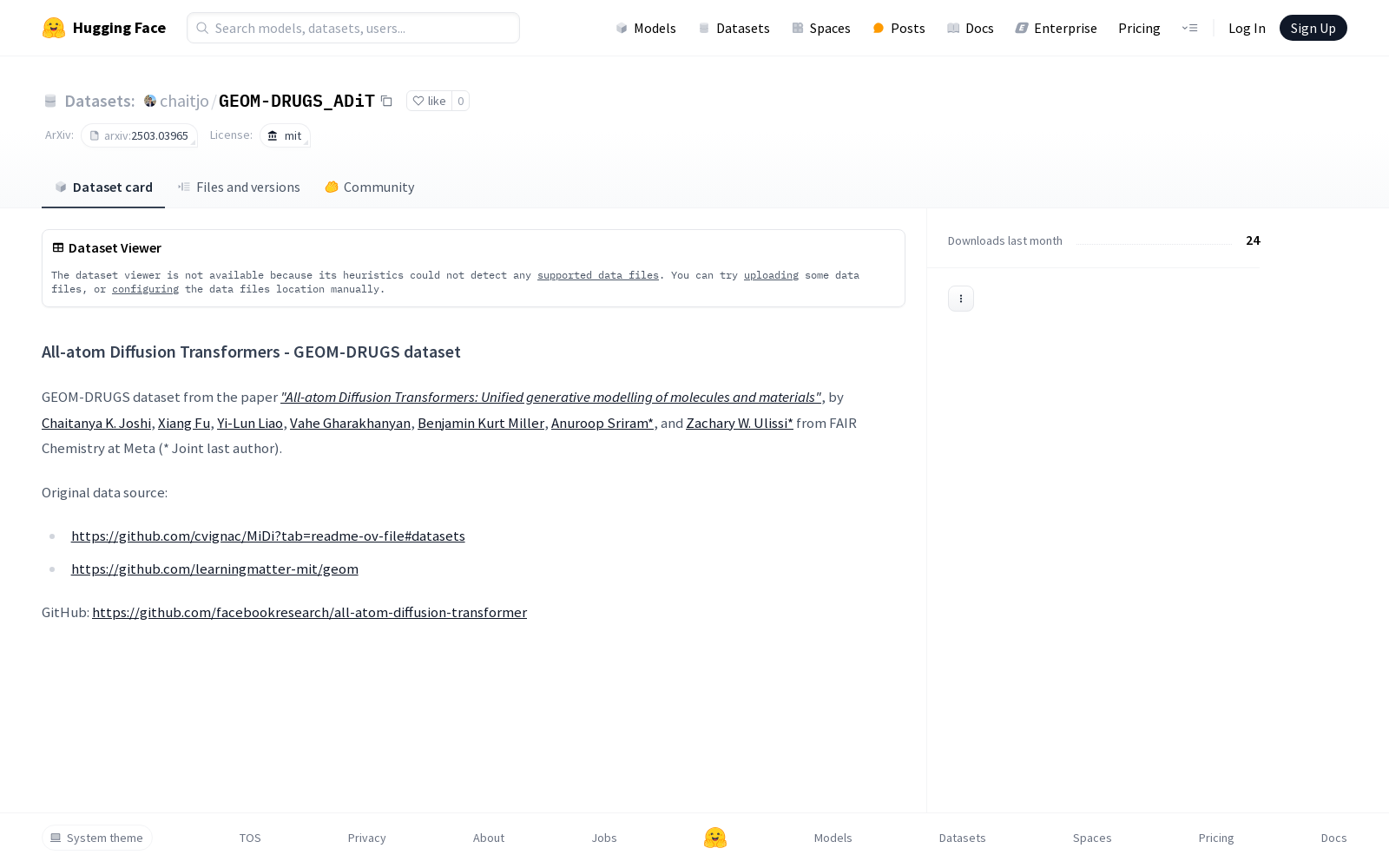1389x868 pixels.
Task: Open the About footer link
Action: (x=489, y=838)
